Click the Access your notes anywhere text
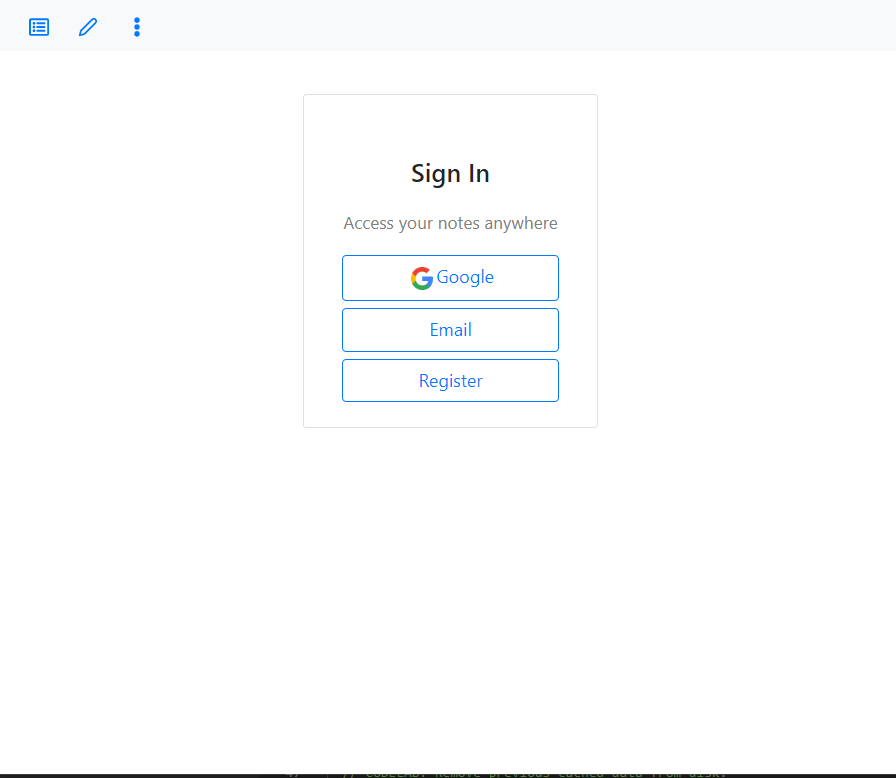The width and height of the screenshot is (896, 778). (x=450, y=223)
